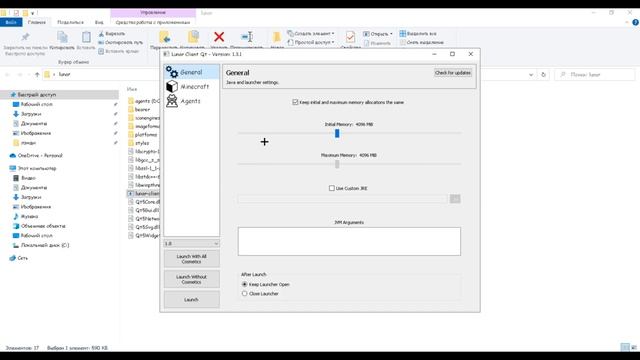
Task: Switch Explorer to details view icon in status bar
Action: tap(625, 347)
